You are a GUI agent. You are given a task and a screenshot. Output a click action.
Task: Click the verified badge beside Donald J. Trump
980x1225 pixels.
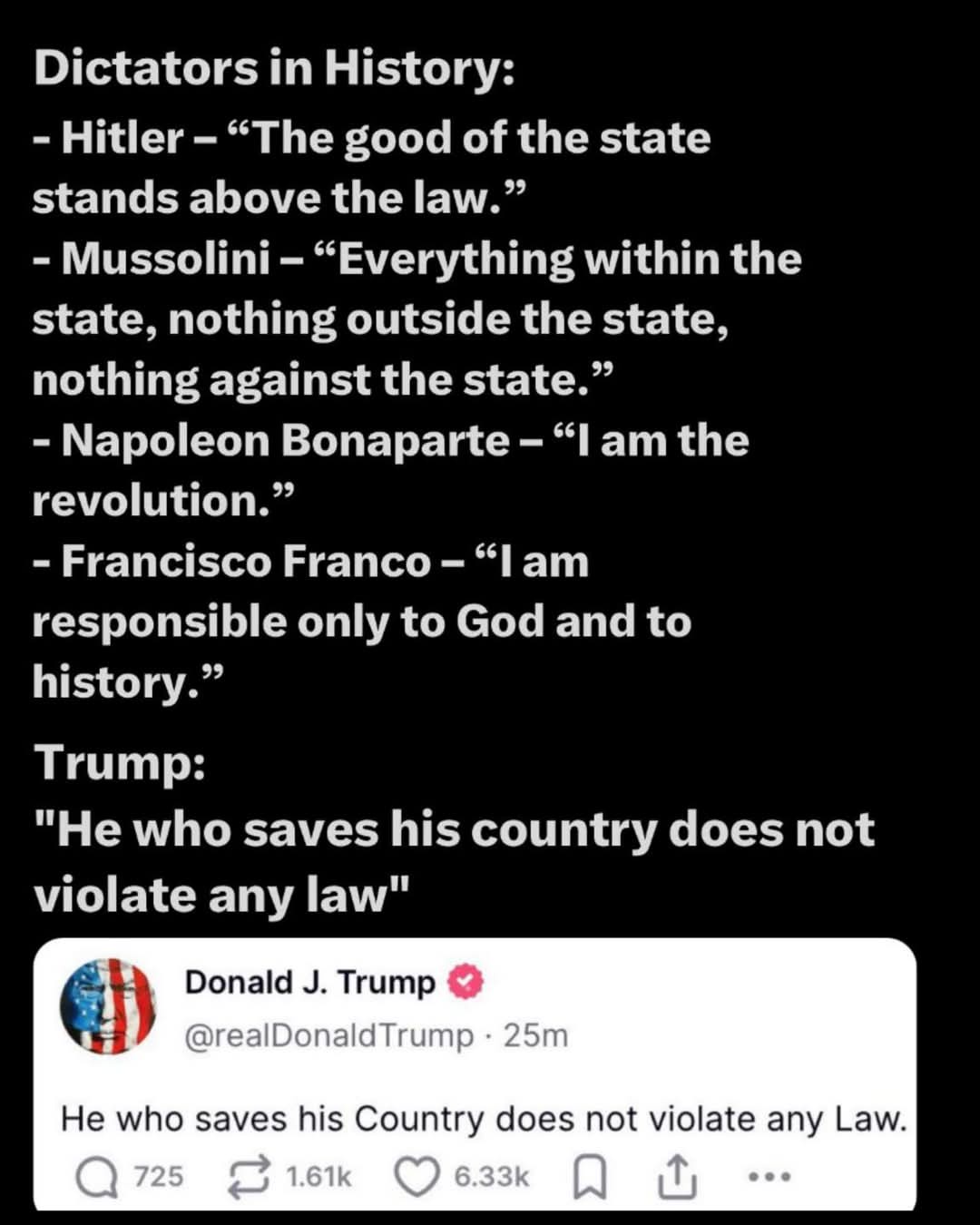(x=465, y=983)
